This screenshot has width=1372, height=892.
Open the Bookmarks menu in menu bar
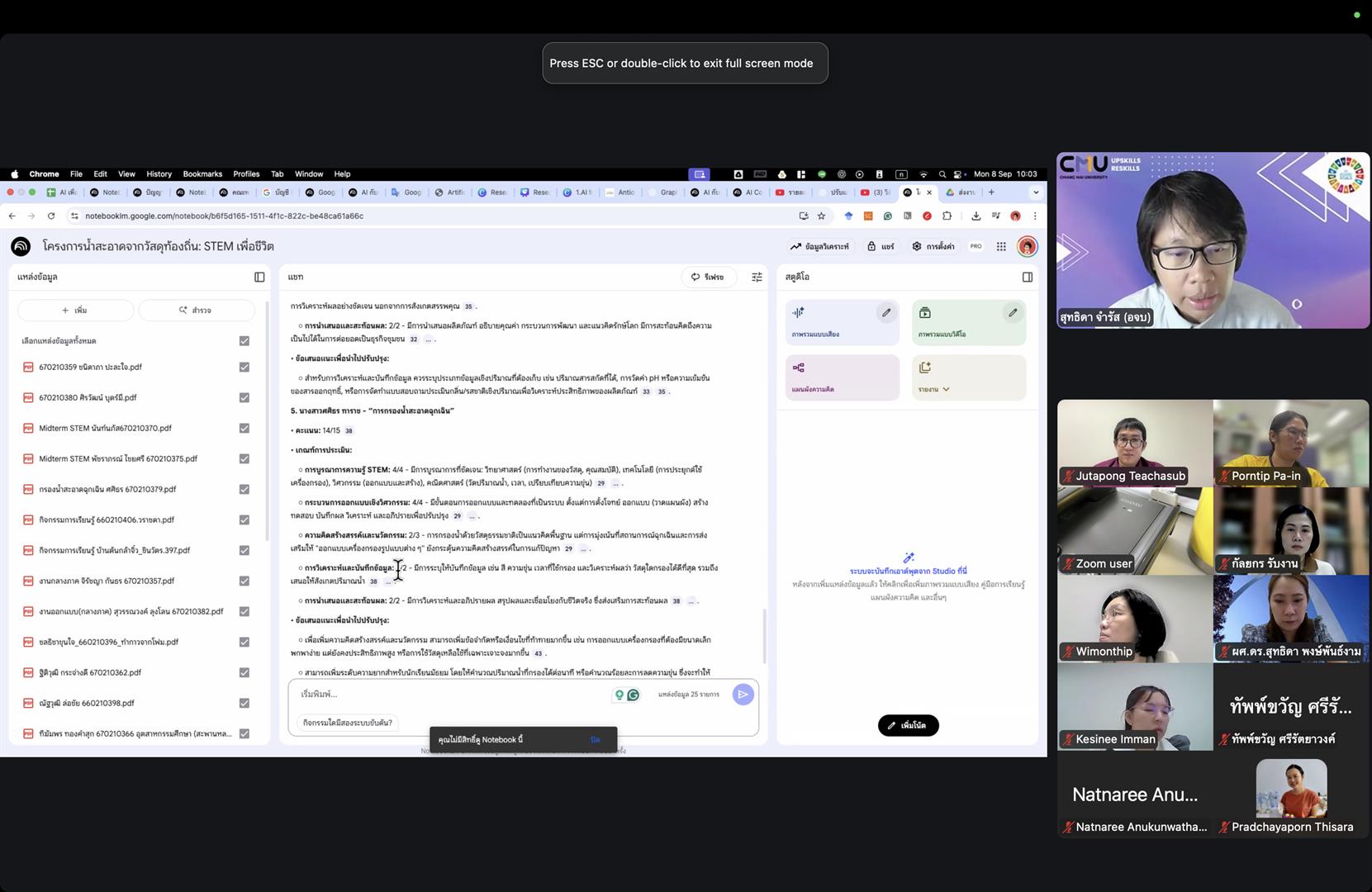[x=202, y=174]
